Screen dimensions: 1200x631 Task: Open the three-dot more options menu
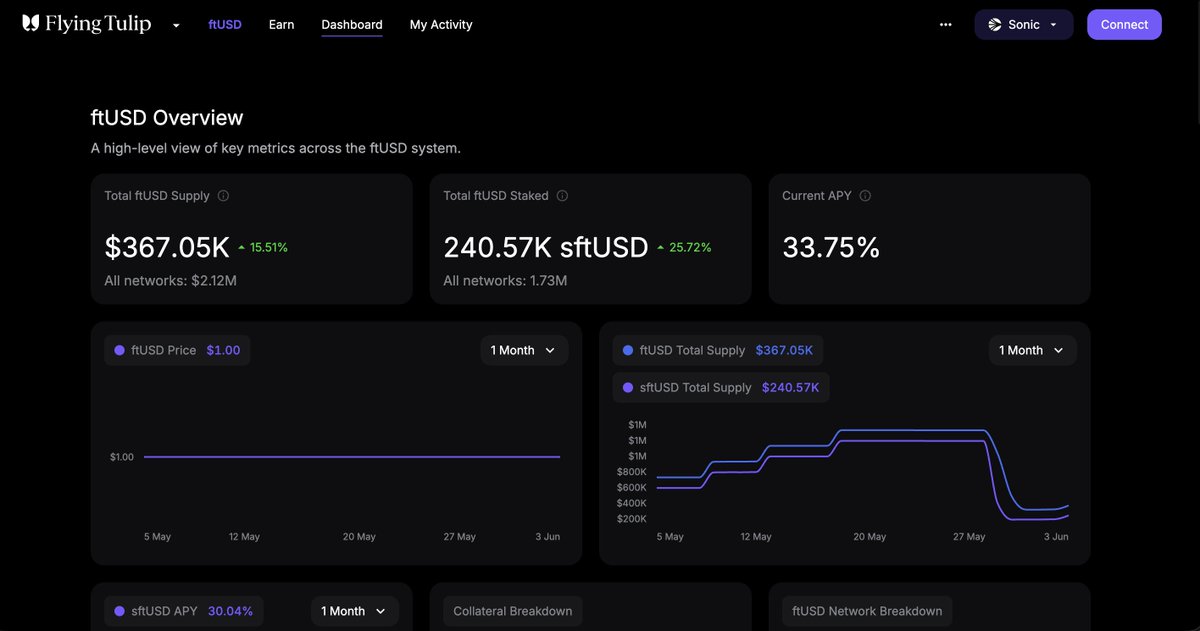(x=946, y=24)
